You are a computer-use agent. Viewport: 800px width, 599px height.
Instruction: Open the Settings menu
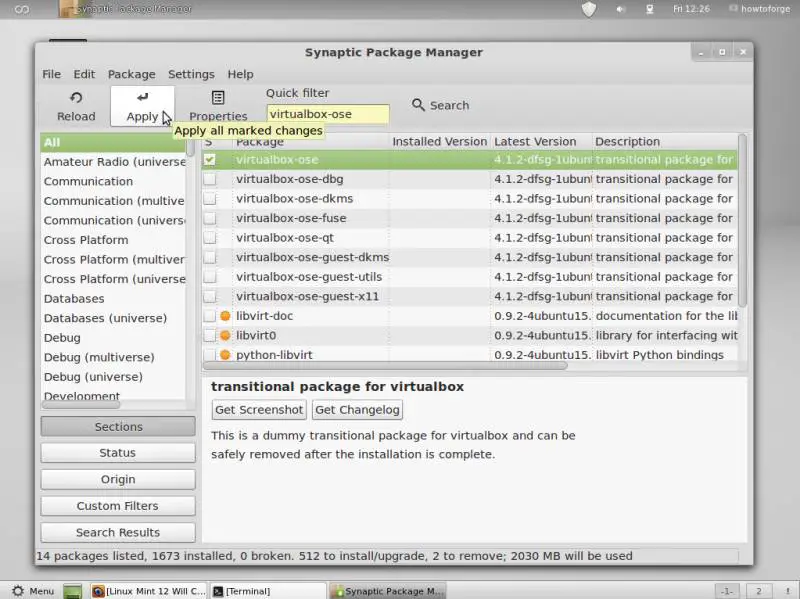coord(191,74)
